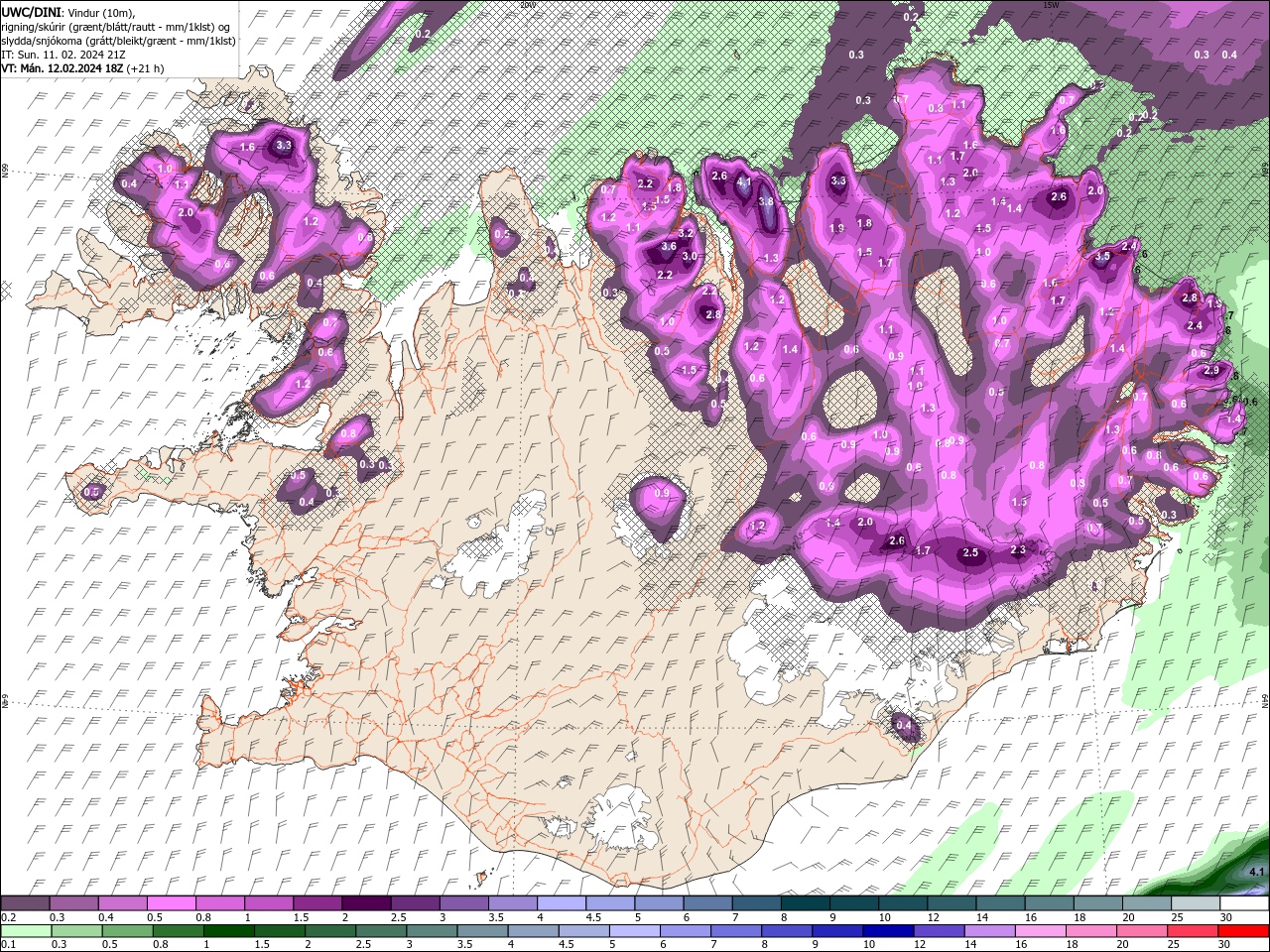Click the '20W' longitude label

point(528,5)
